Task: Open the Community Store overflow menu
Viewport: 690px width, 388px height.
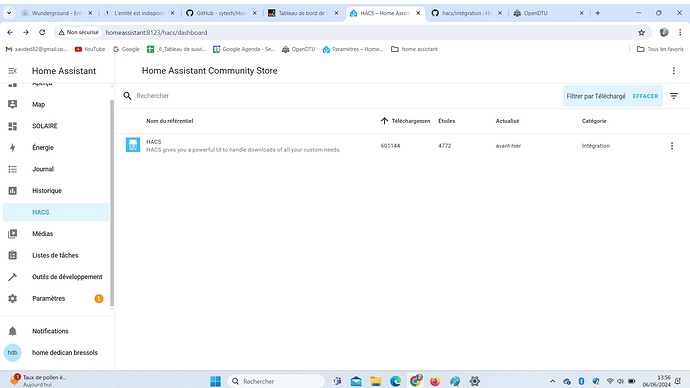Action: [x=673, y=71]
